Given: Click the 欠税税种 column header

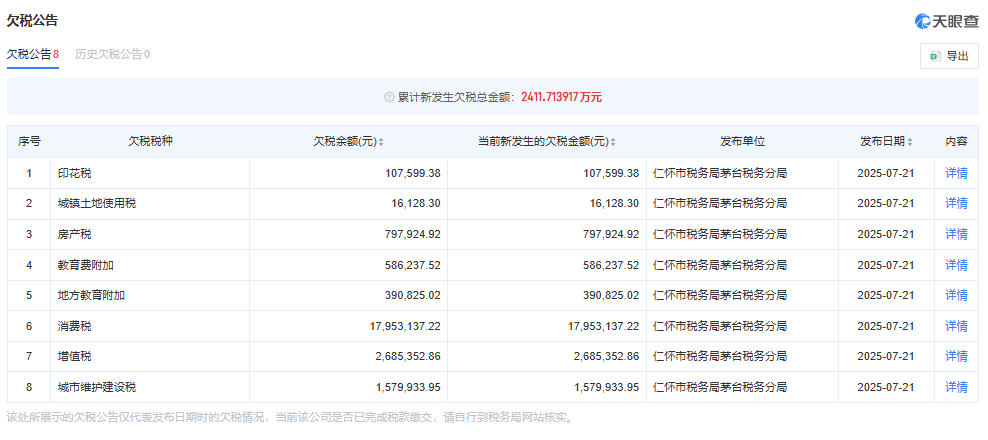Looking at the screenshot, I should [x=150, y=142].
